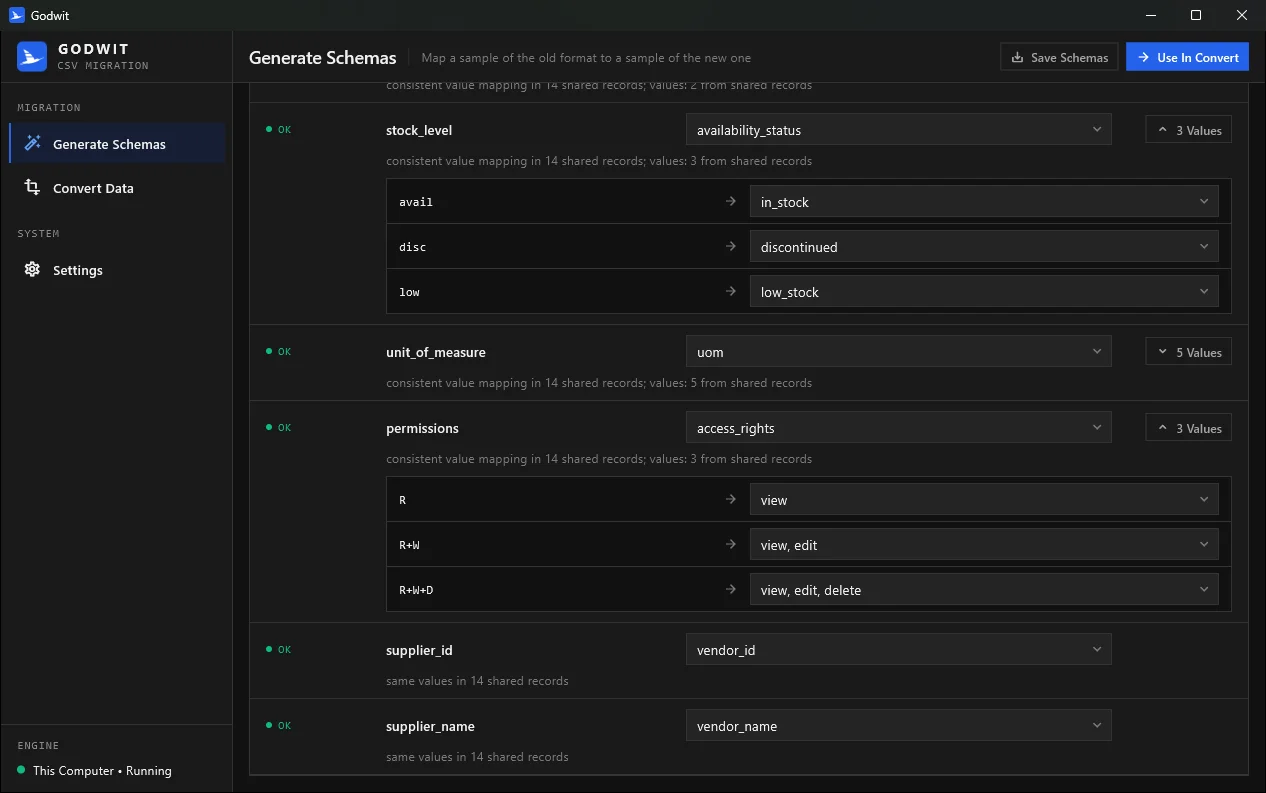
Task: Click the 'avail' source value
Action: pos(415,202)
